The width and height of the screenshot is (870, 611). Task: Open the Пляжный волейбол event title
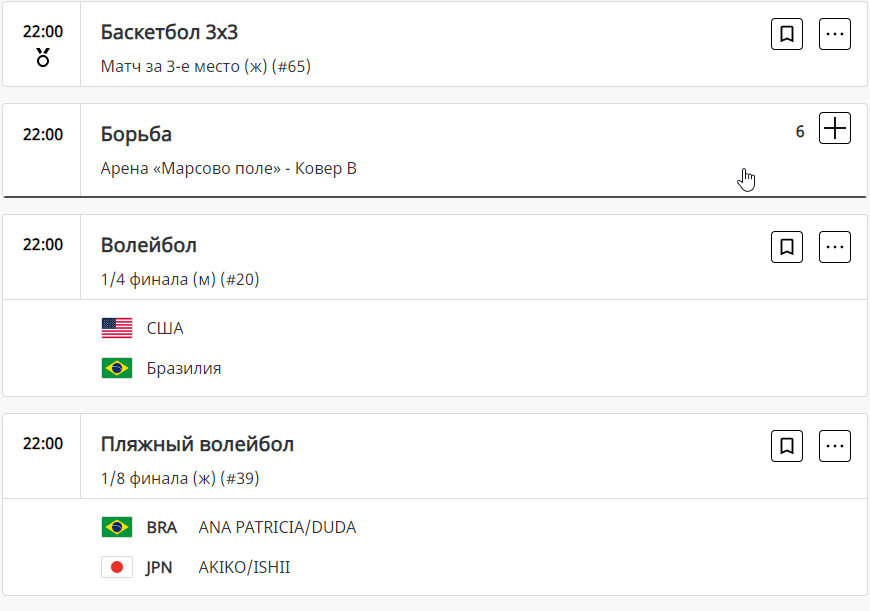pyautogui.click(x=197, y=444)
